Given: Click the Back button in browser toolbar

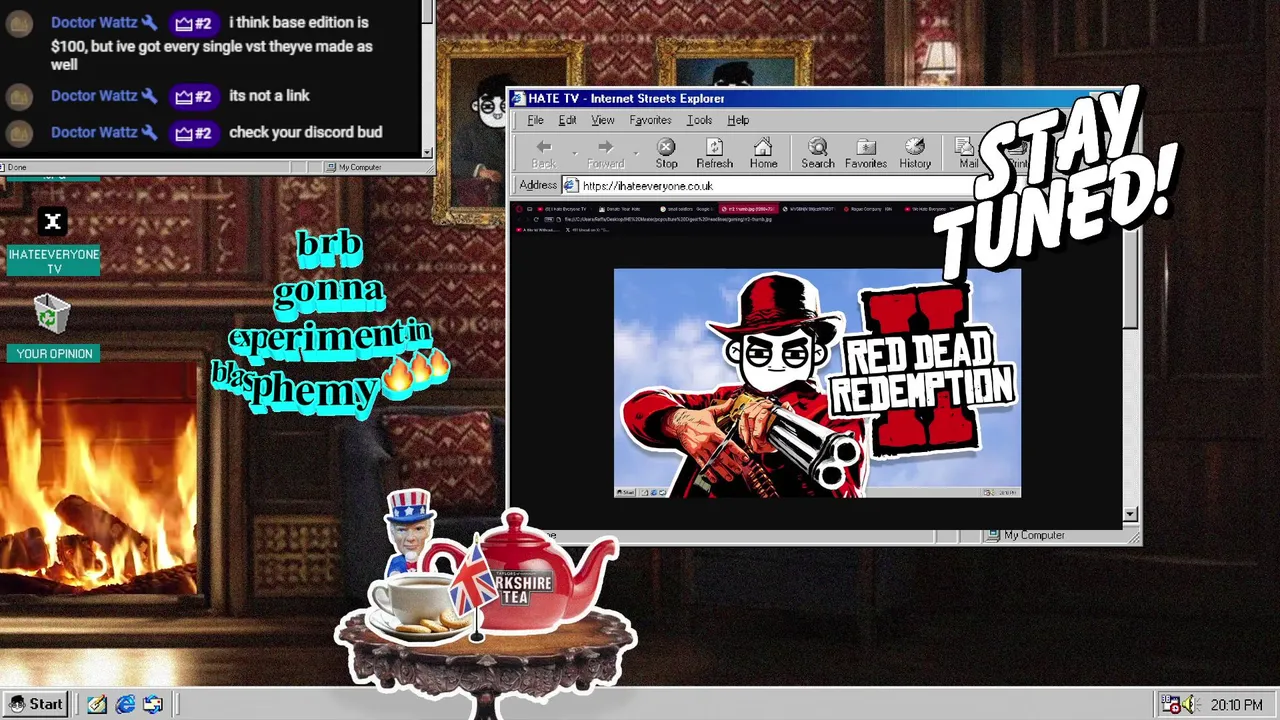Looking at the screenshot, I should click(544, 154).
